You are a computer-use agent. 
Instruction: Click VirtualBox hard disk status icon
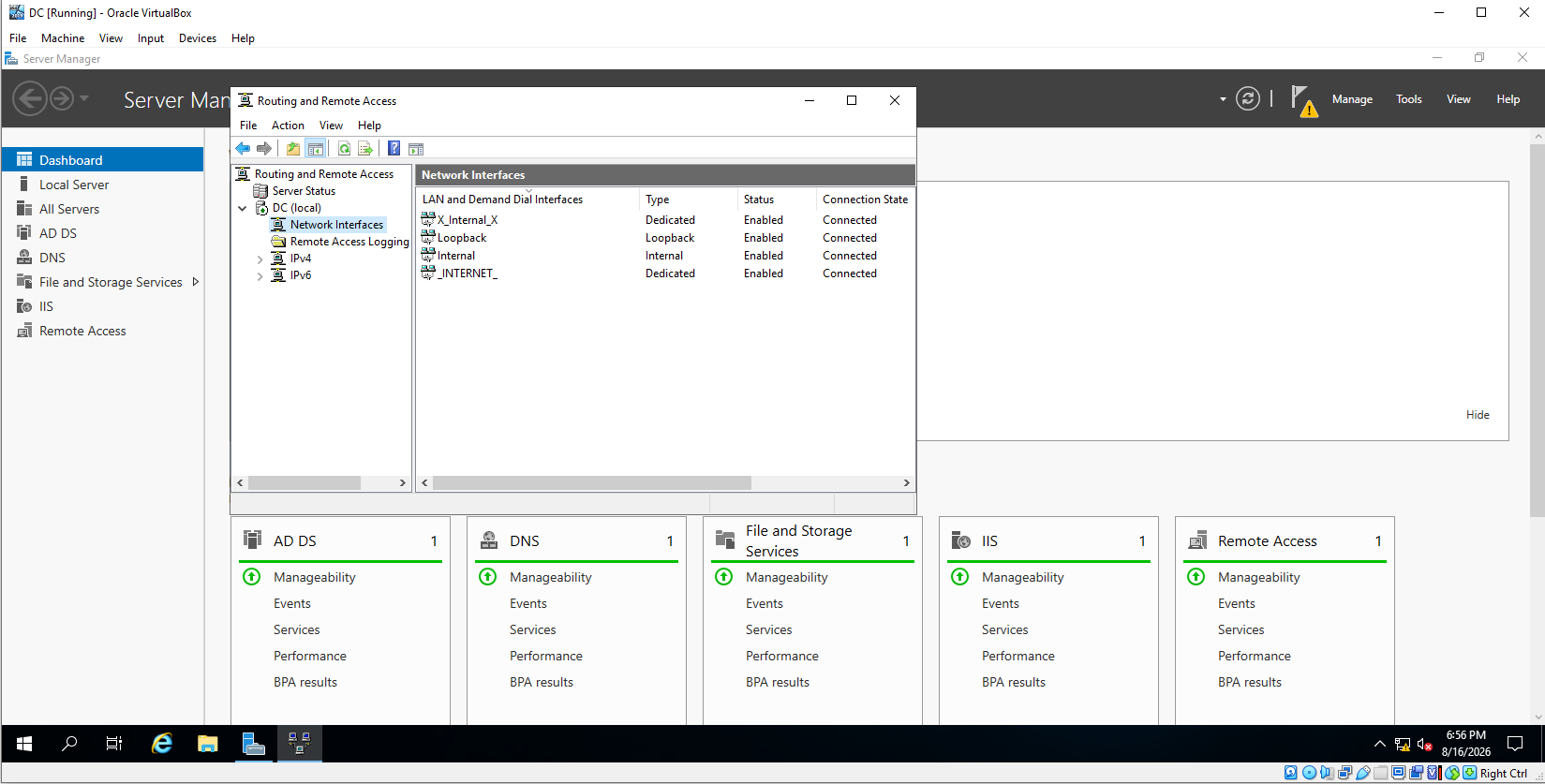point(1291,773)
